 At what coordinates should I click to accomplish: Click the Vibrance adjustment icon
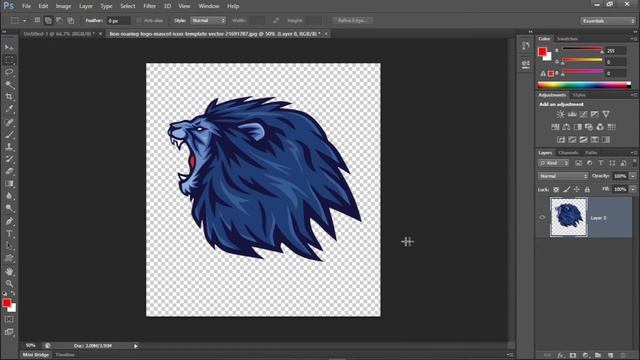pyautogui.click(x=606, y=114)
